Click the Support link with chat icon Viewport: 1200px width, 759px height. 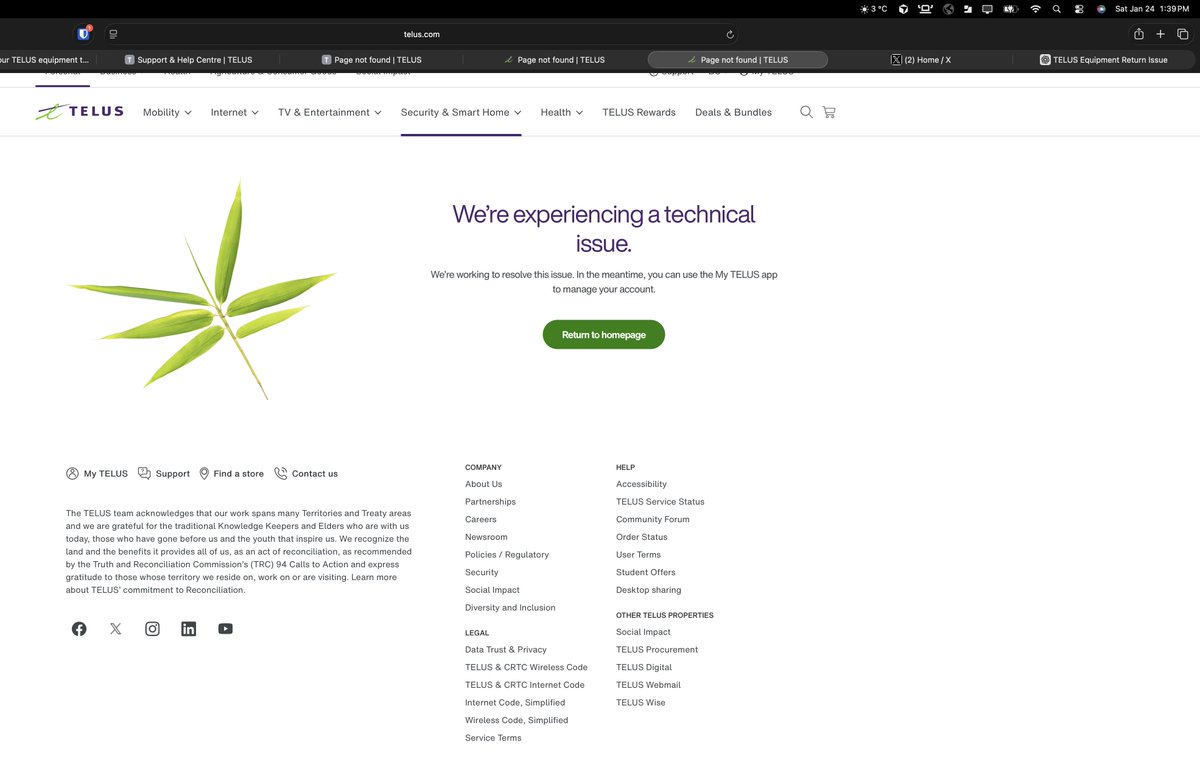click(164, 474)
